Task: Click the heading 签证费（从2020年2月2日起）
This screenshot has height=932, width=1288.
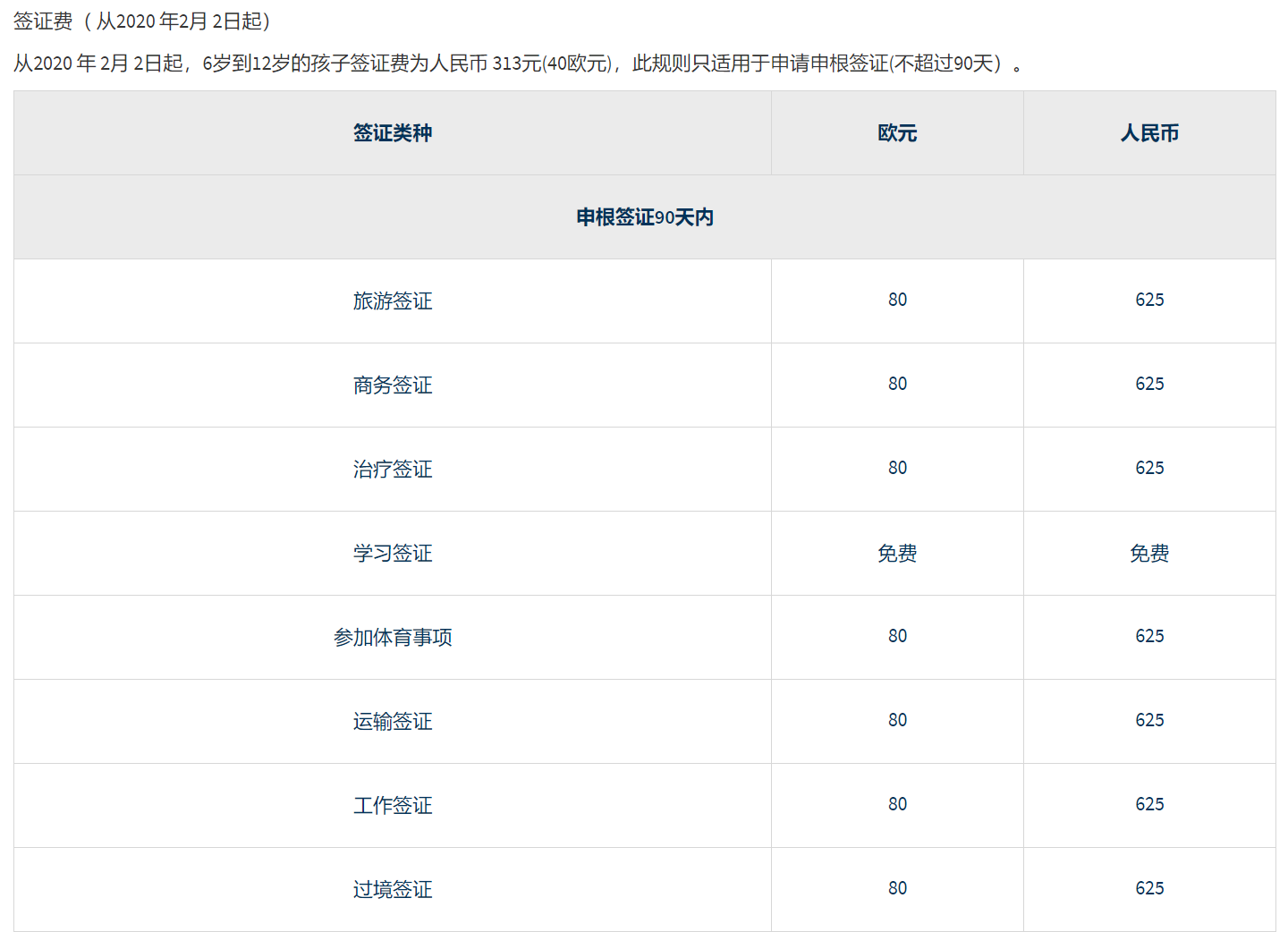Action: click(x=142, y=21)
